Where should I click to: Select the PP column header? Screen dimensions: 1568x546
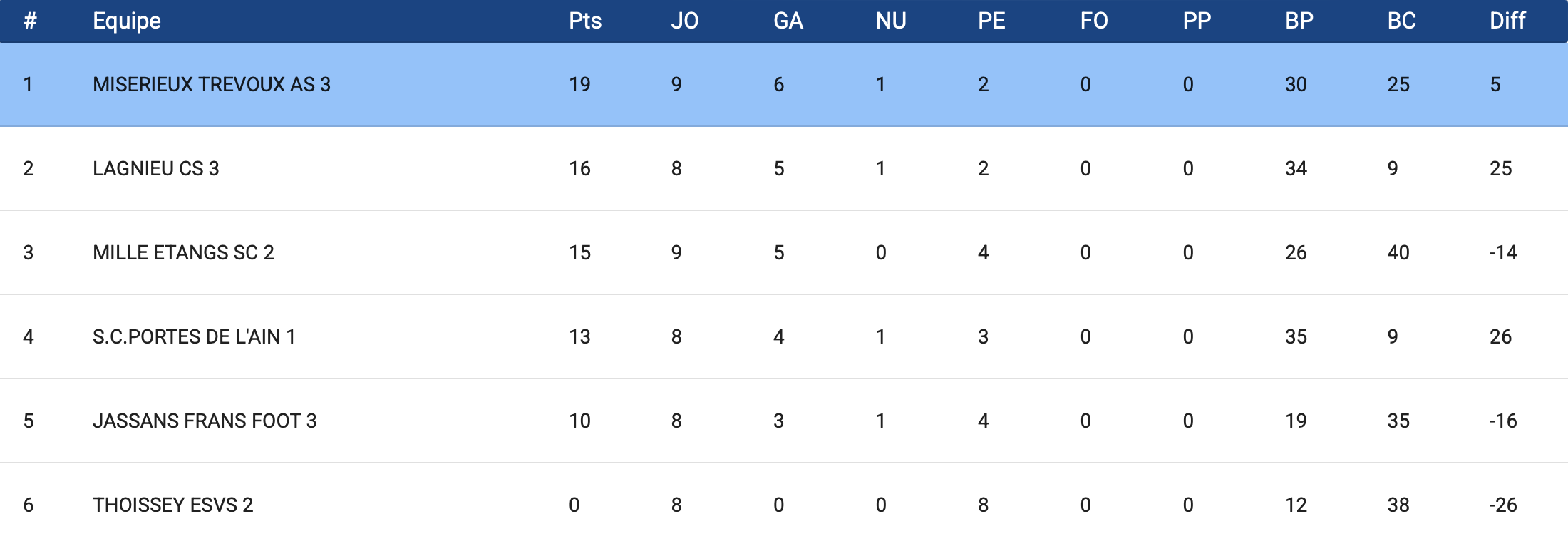[1197, 21]
